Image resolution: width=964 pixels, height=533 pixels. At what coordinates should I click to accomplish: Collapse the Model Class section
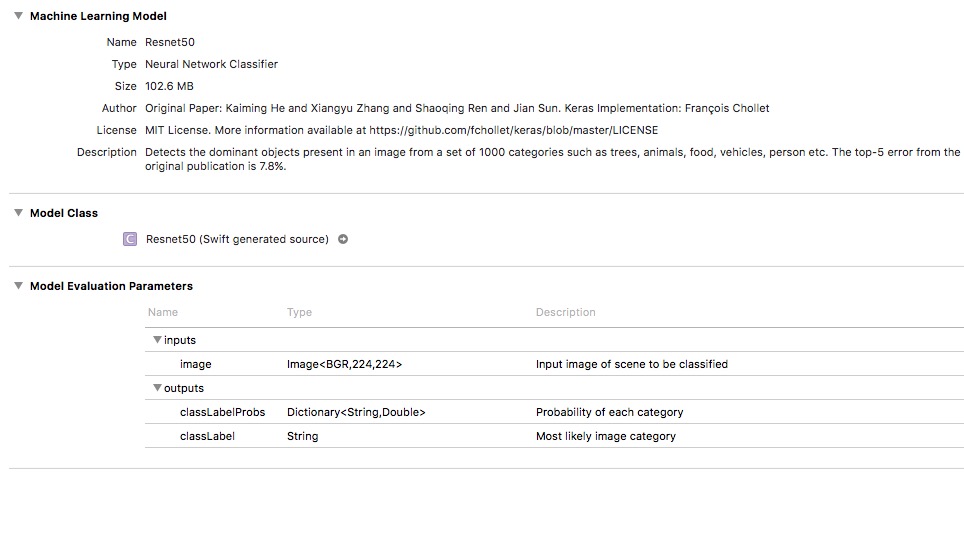coord(18,213)
